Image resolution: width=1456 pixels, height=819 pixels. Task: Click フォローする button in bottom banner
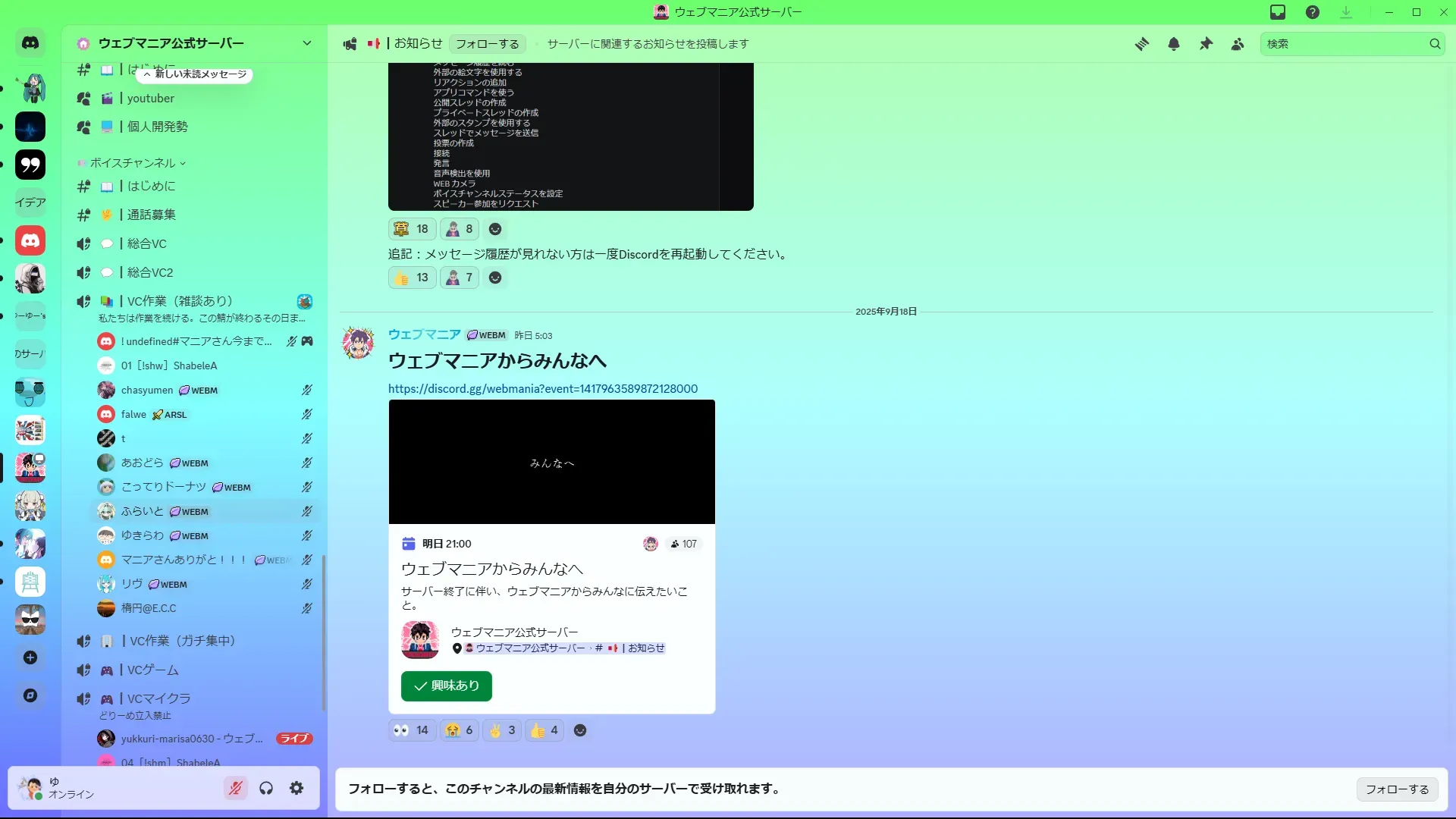(x=1397, y=789)
